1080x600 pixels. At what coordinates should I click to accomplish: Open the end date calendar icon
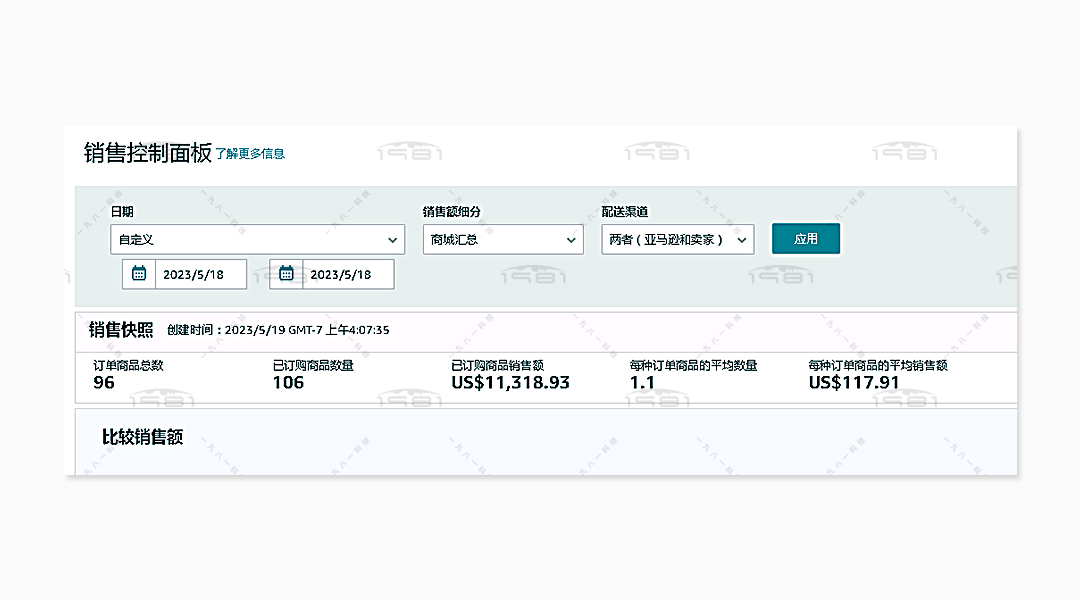286,274
